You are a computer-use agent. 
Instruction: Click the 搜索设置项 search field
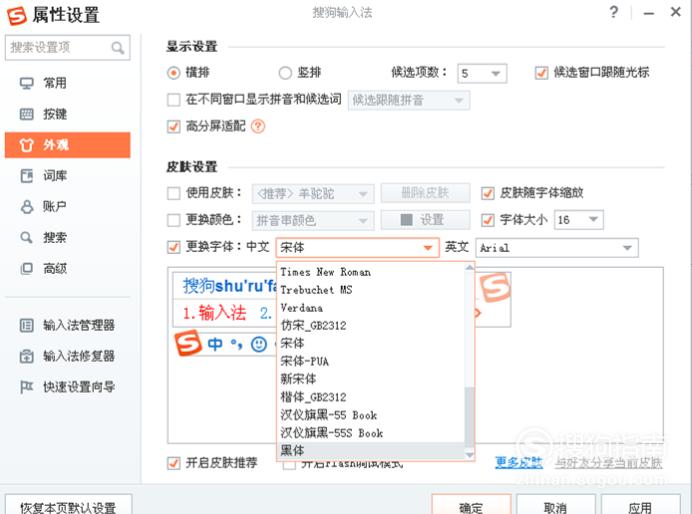tap(68, 48)
